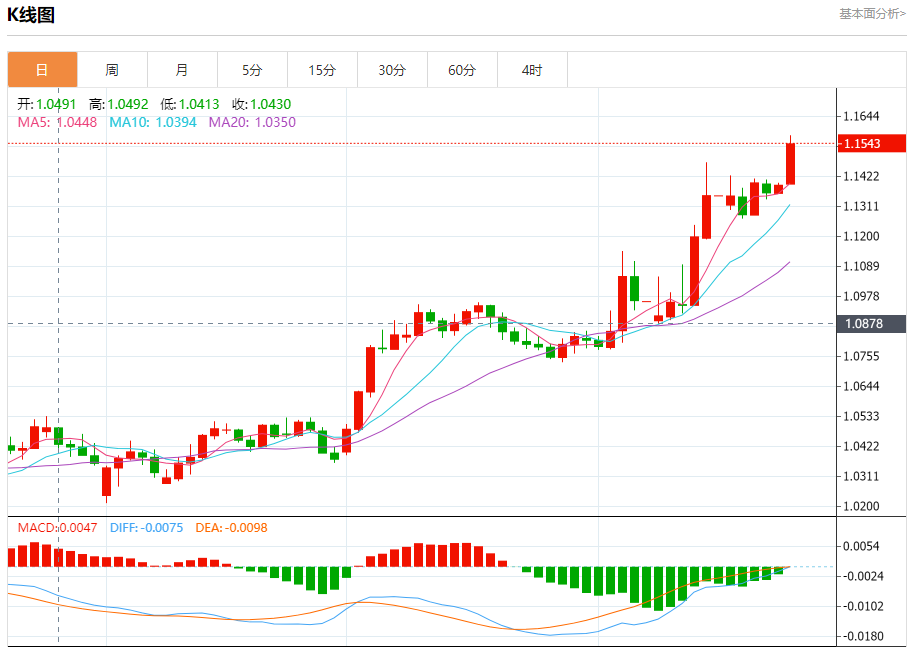The image size is (909, 647).
Task: Click the DIFF:-0.0075 indicator label
Action: click(x=146, y=528)
